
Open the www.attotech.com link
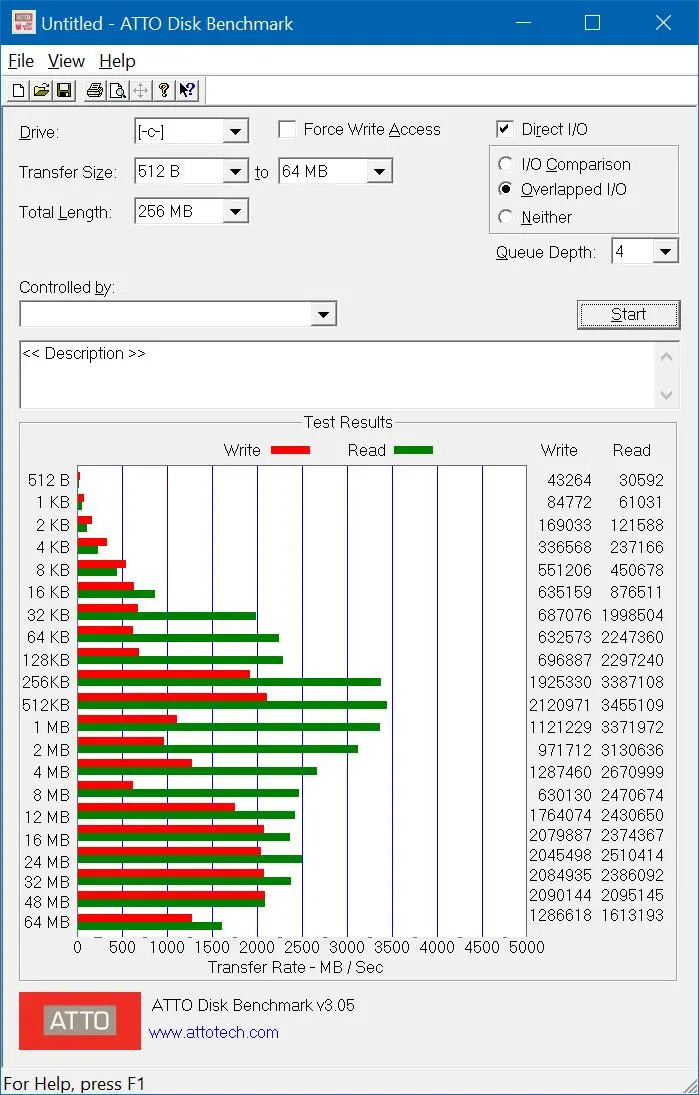point(214,1032)
